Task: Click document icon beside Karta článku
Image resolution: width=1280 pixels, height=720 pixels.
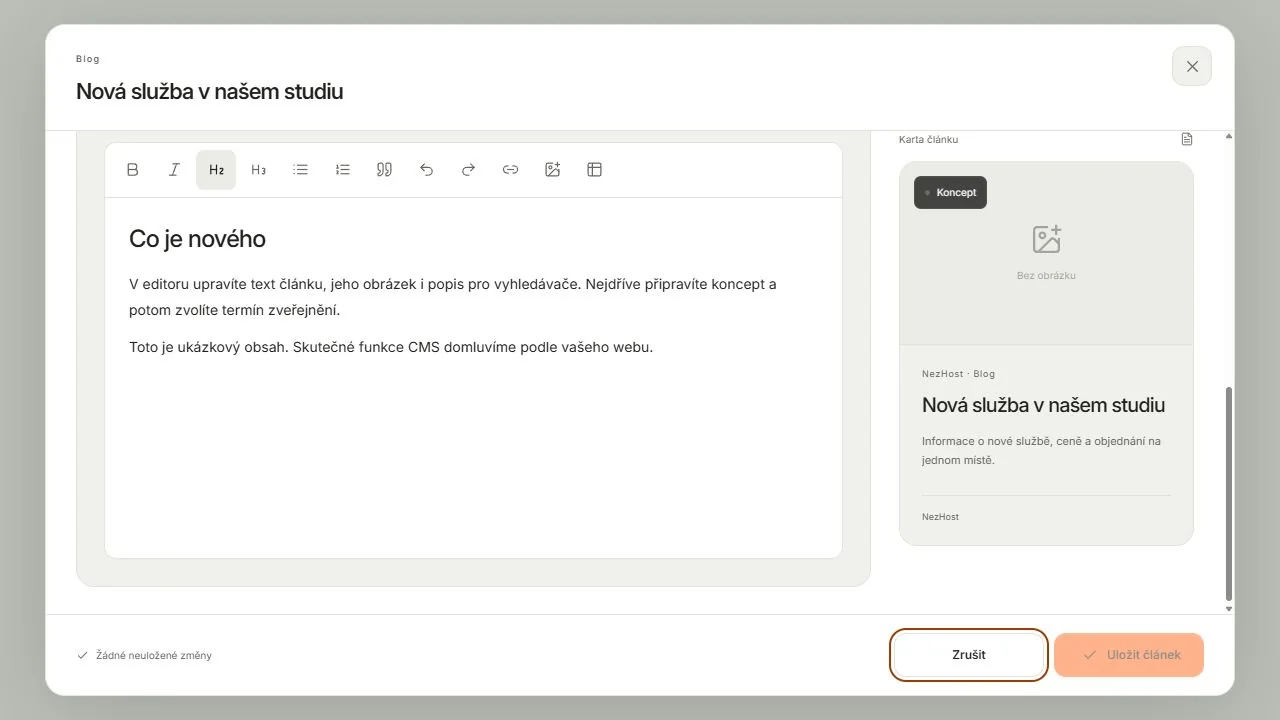Action: pyautogui.click(x=1187, y=139)
